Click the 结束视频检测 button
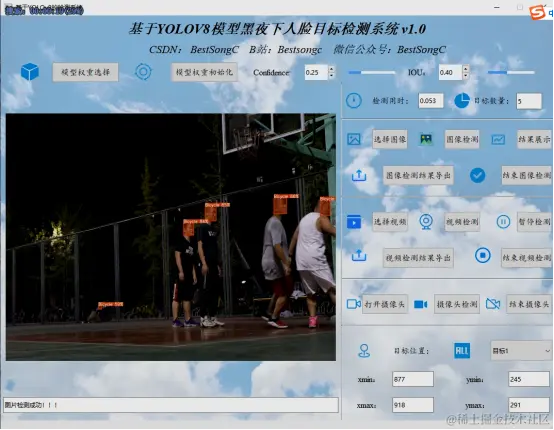The image size is (554, 430). click(x=526, y=258)
